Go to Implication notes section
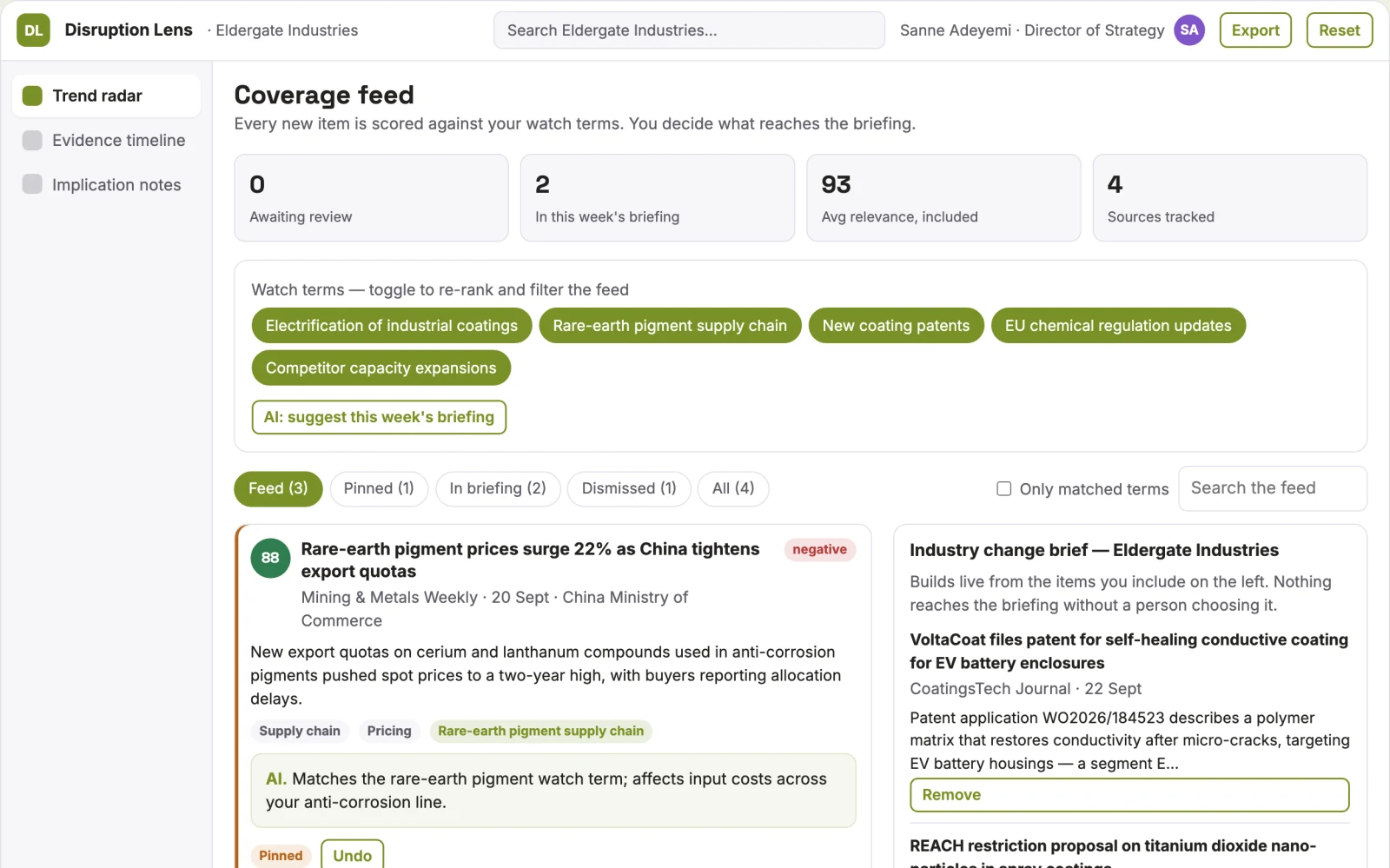 tap(106, 185)
